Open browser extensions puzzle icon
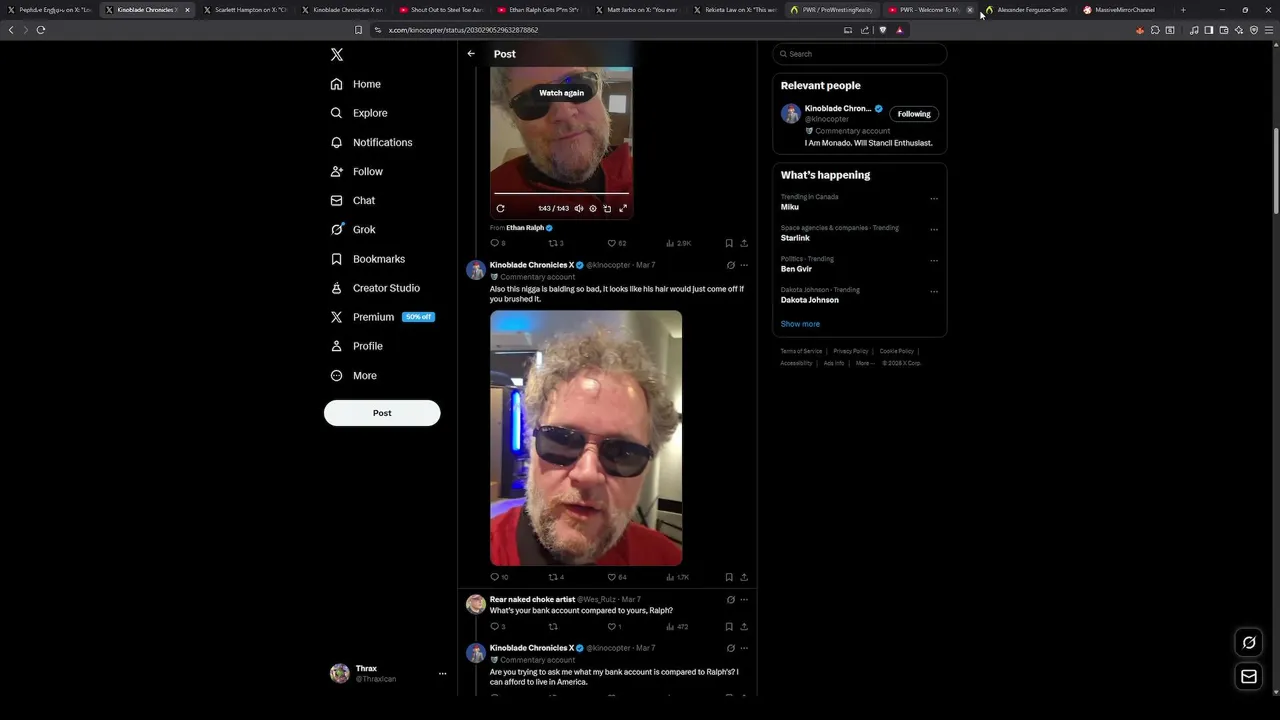 click(1155, 30)
